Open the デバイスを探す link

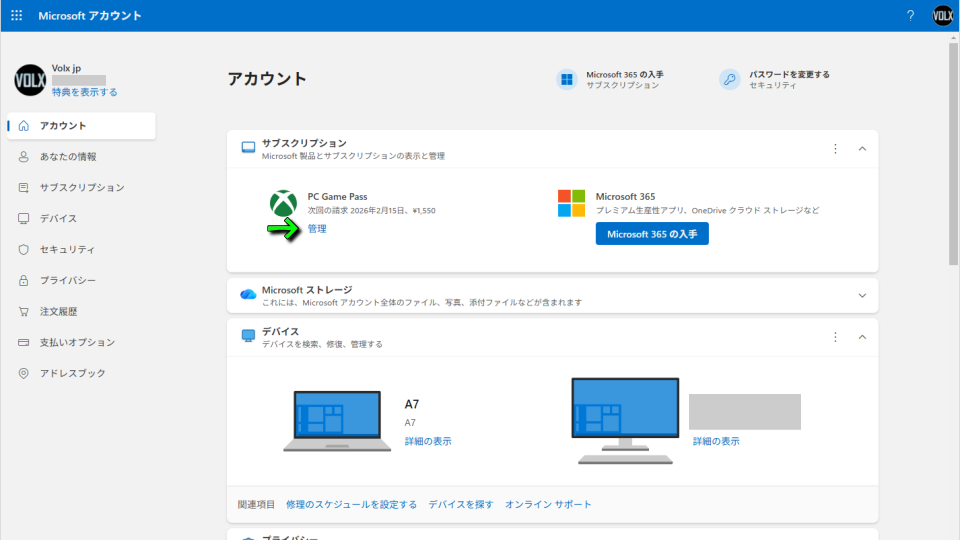click(460, 504)
